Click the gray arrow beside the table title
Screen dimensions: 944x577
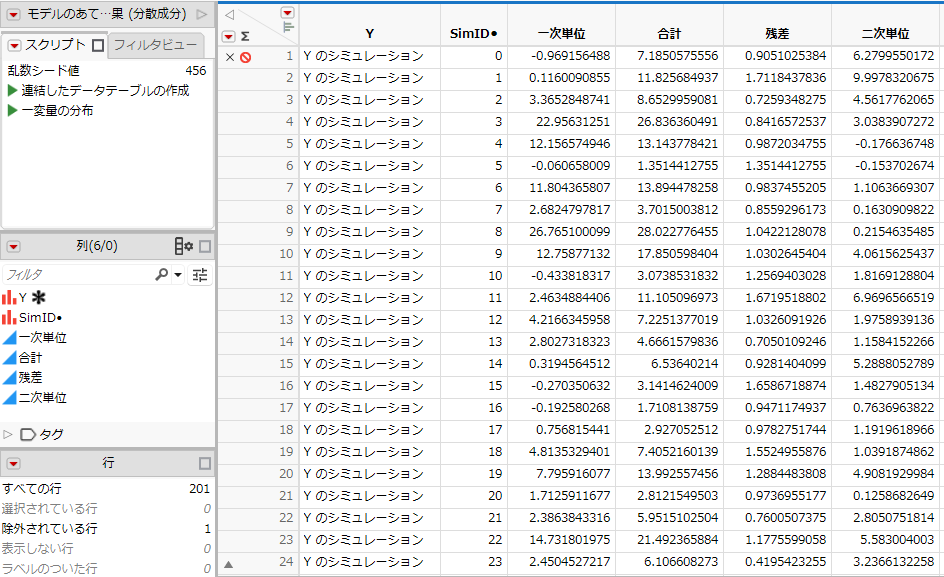202,14
